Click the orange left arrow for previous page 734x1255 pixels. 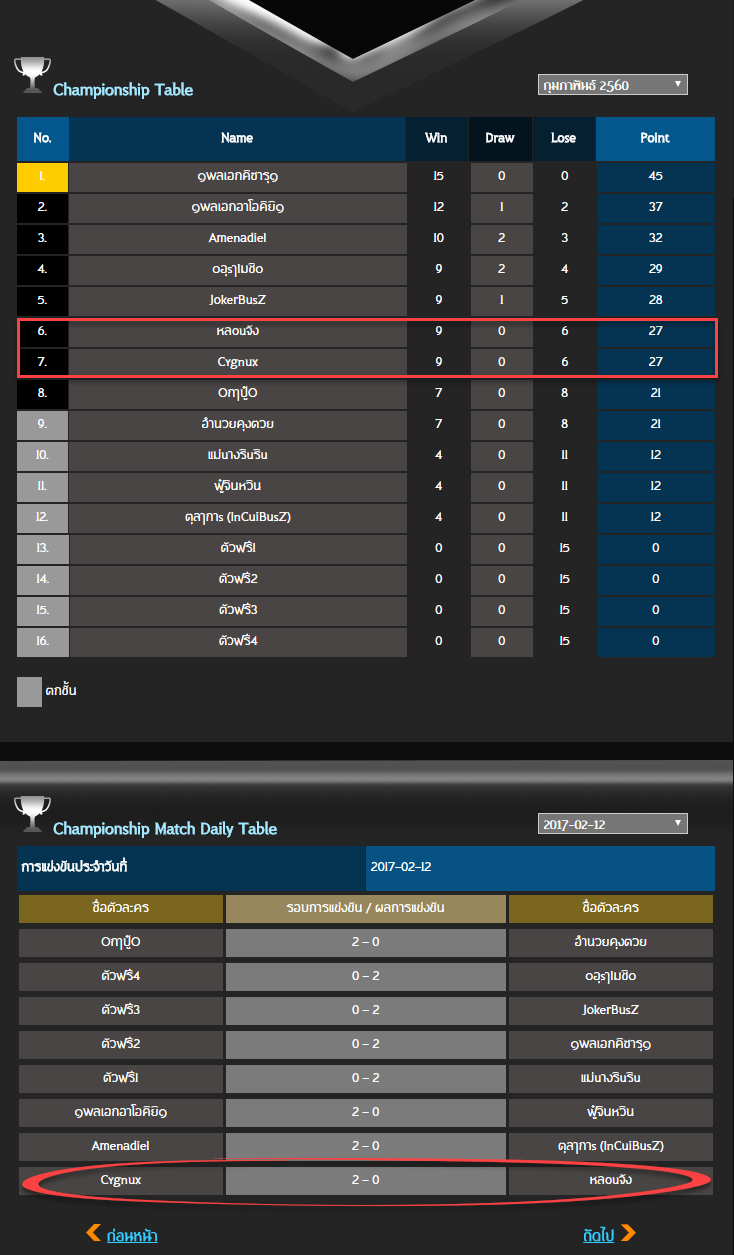(93, 1232)
